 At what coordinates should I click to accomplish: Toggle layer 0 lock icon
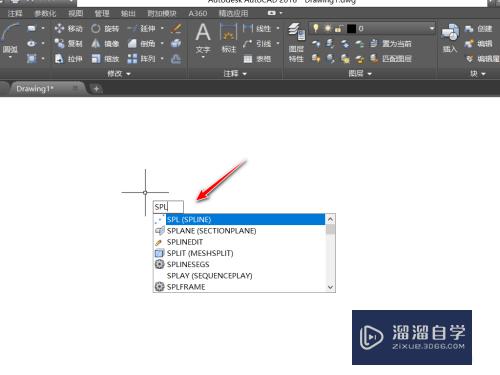tap(338, 29)
